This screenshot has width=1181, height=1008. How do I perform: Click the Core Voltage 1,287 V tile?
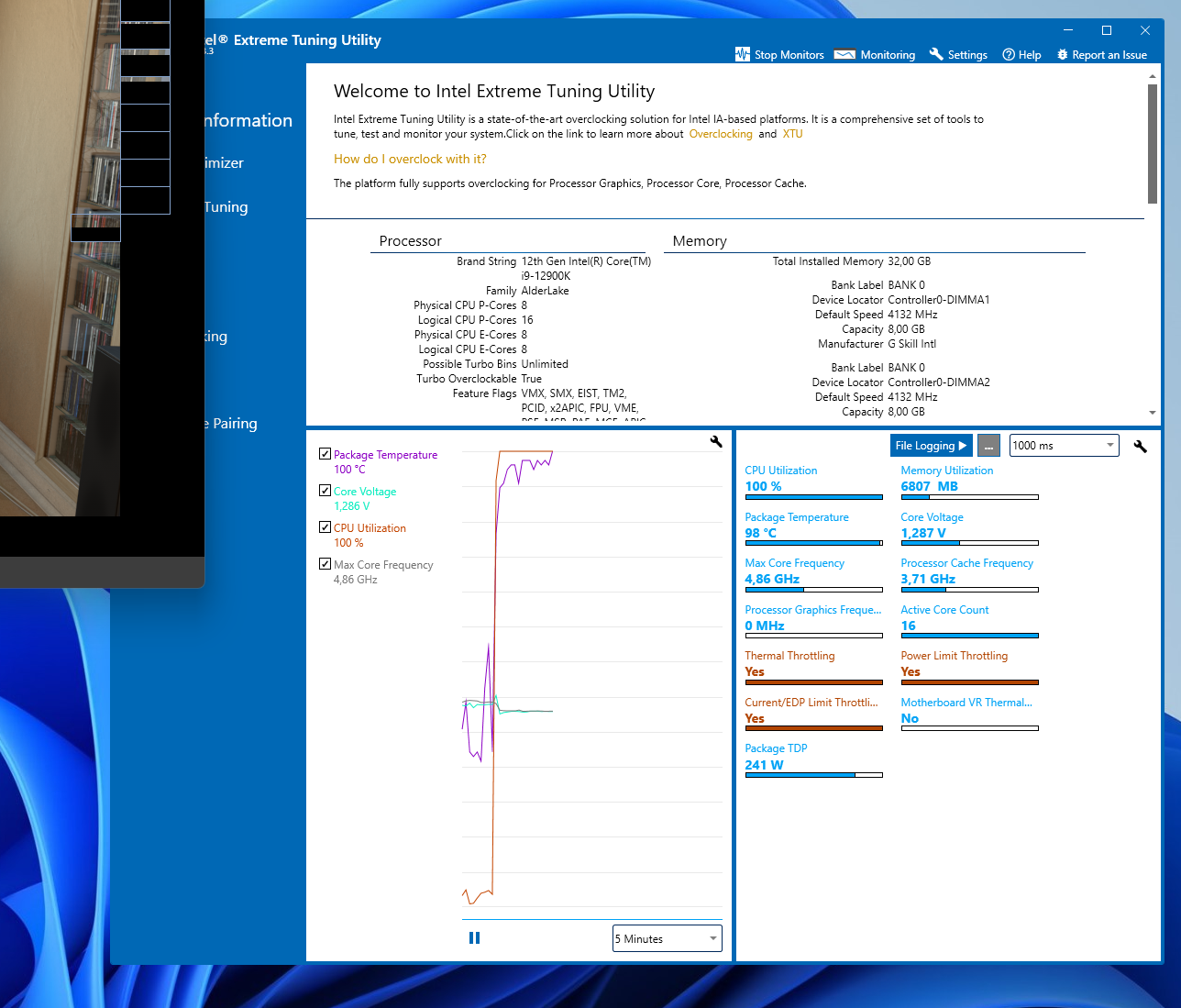969,528
